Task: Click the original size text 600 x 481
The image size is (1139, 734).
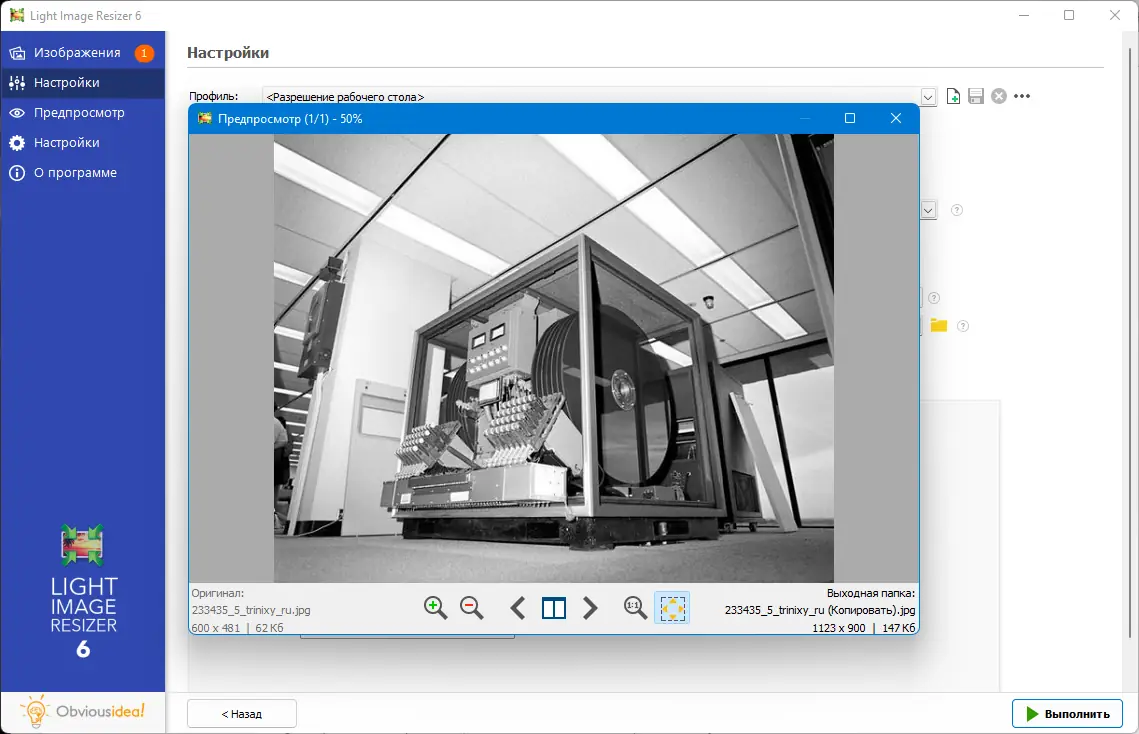Action: 216,628
